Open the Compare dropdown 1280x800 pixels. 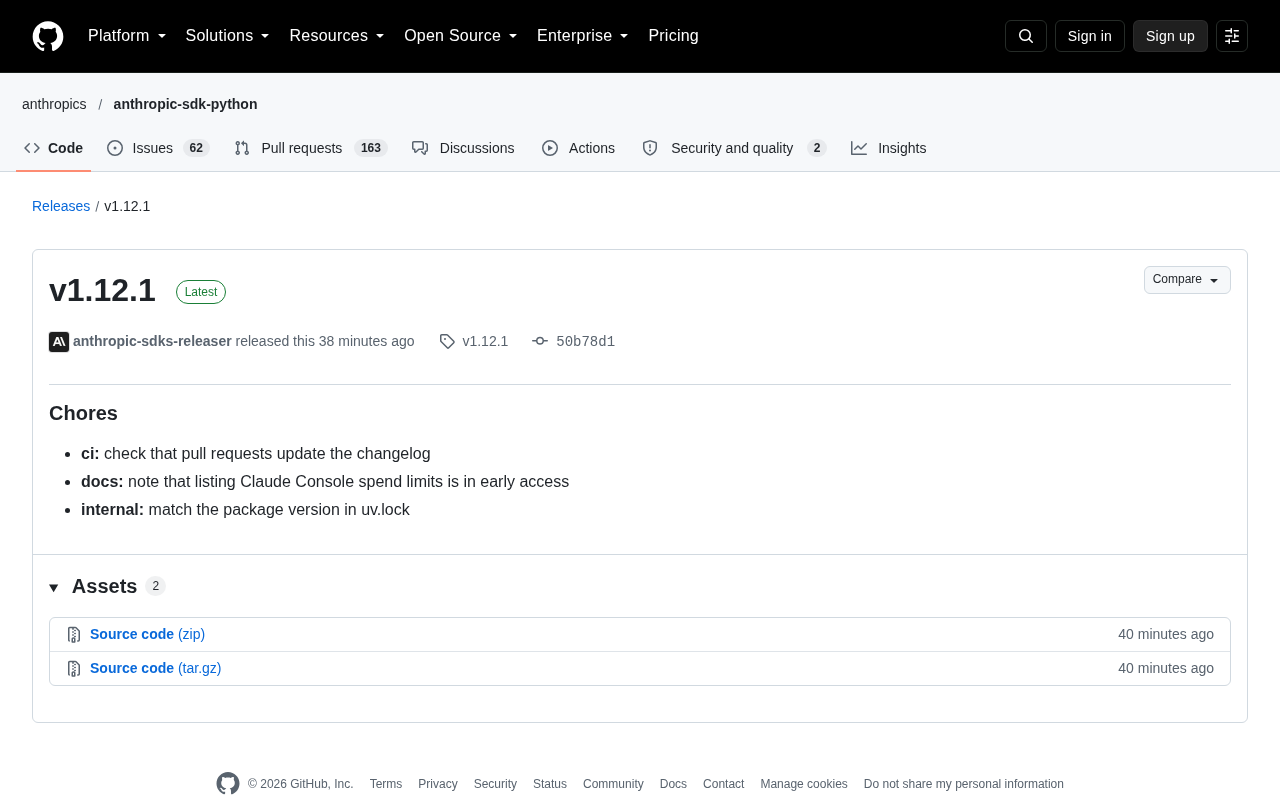[1187, 280]
